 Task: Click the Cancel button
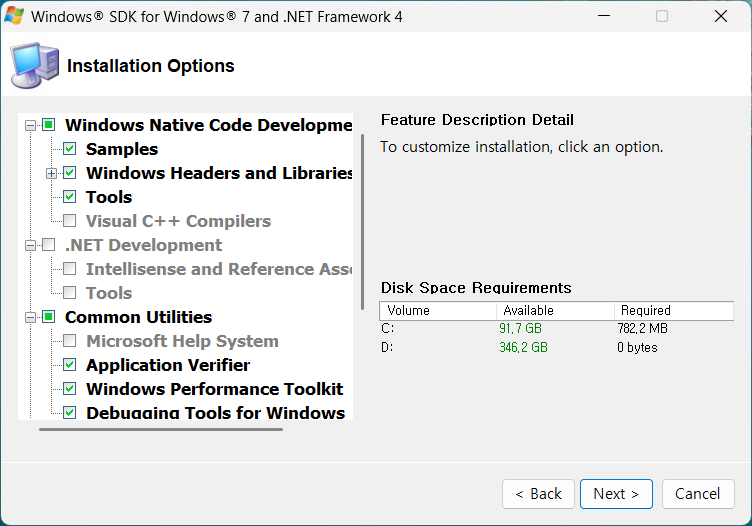[x=698, y=494]
